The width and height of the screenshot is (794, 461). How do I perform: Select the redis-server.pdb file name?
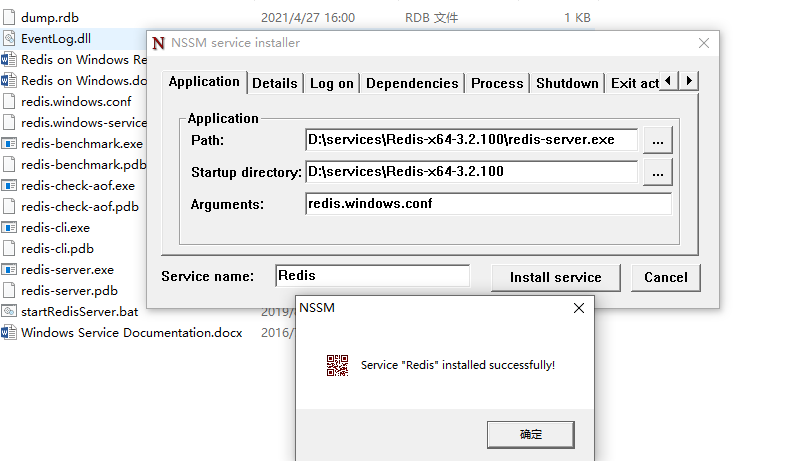pos(69,291)
